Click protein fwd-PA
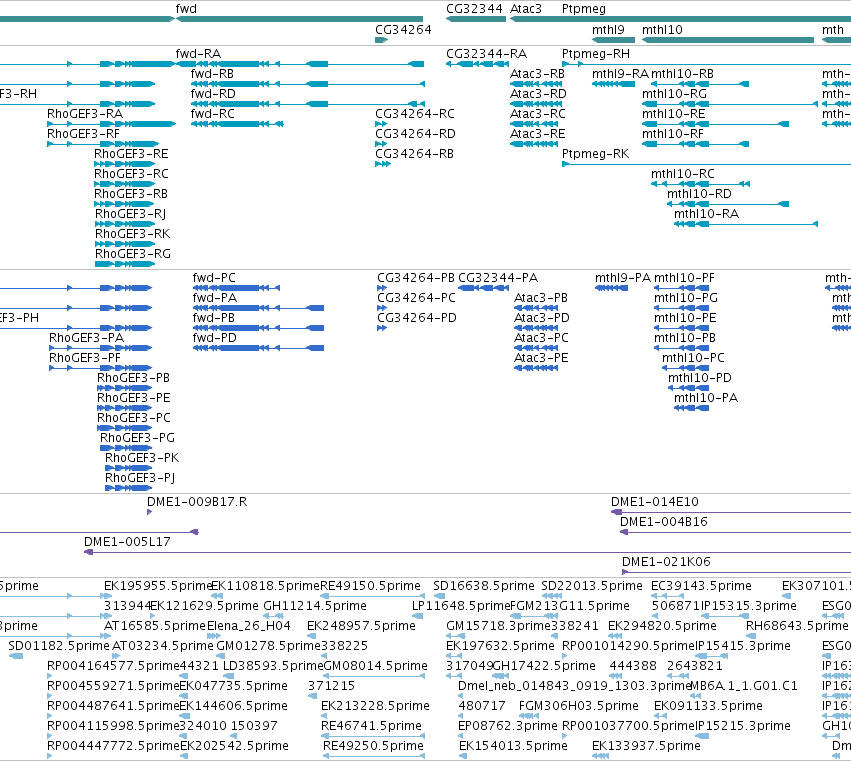Screen dimensions: 851x761 point(214,298)
